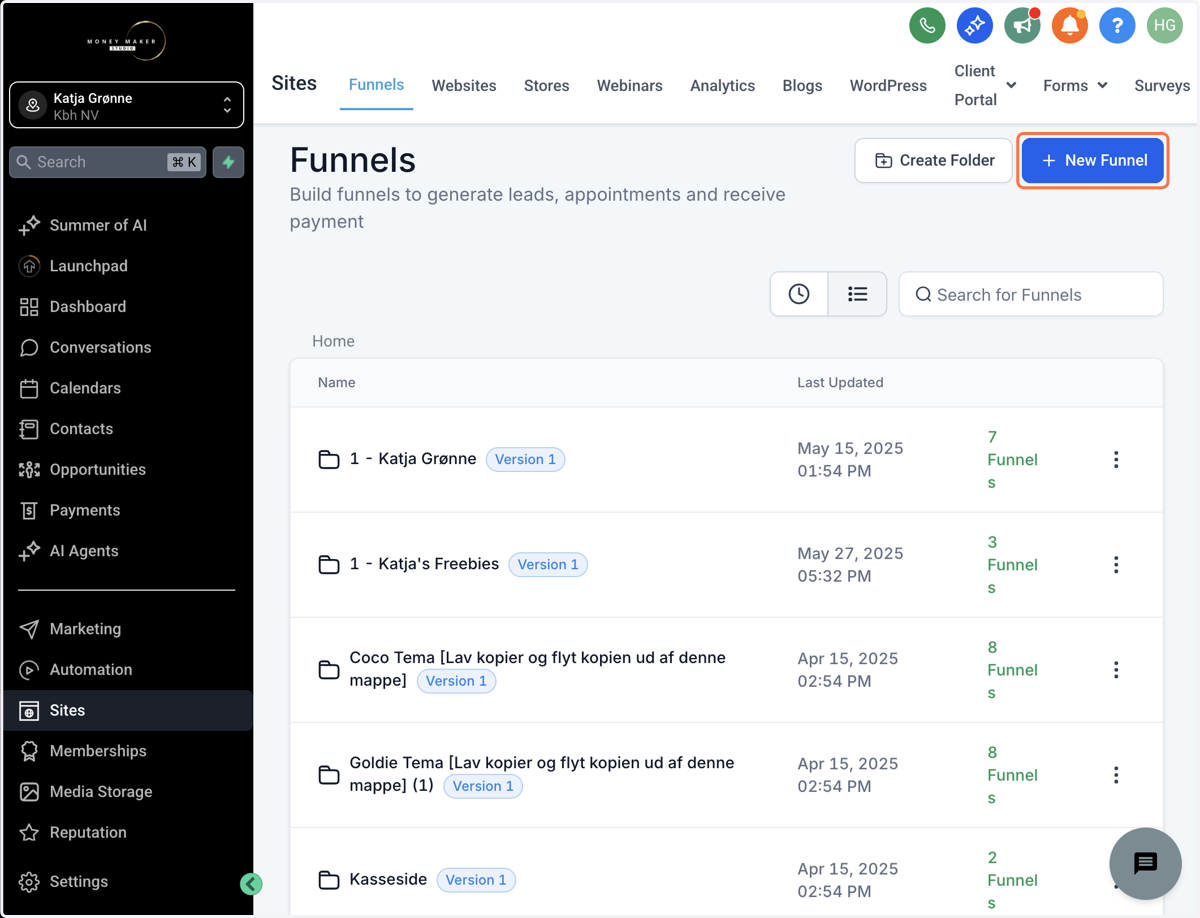Open the Kasseside folder name

[x=388, y=879]
